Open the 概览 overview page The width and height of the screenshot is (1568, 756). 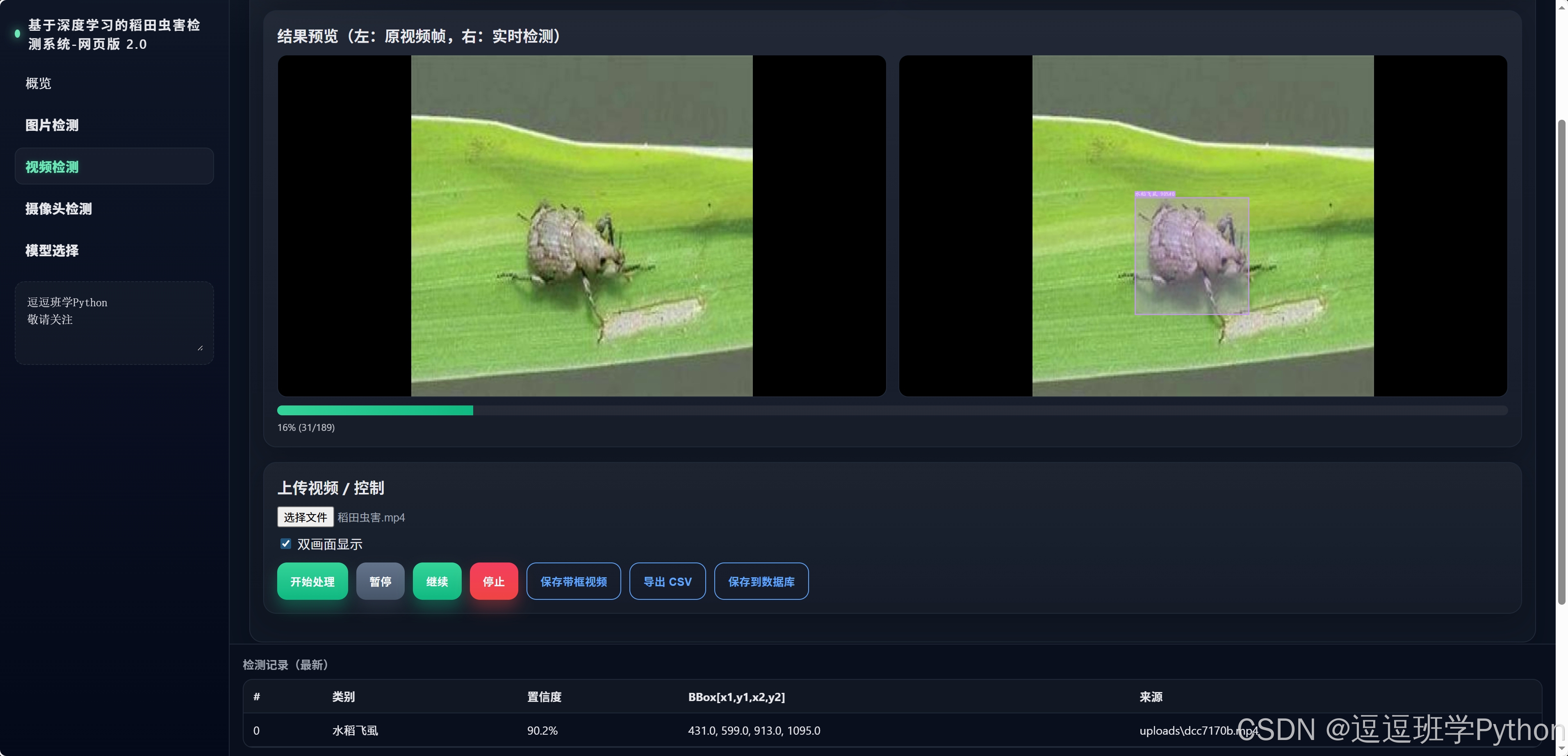click(38, 83)
